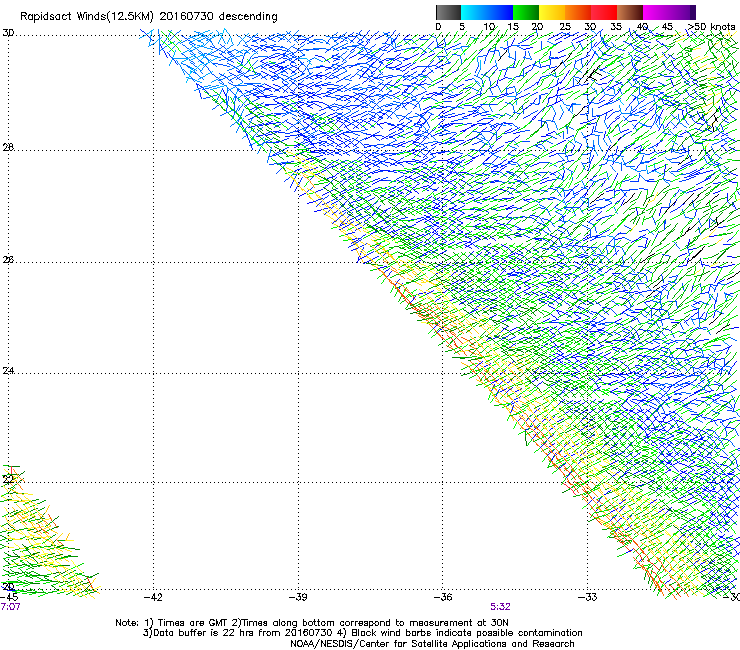Click the 'Times are GMT' note line
This screenshot has height=650, width=740.
[x=312, y=623]
